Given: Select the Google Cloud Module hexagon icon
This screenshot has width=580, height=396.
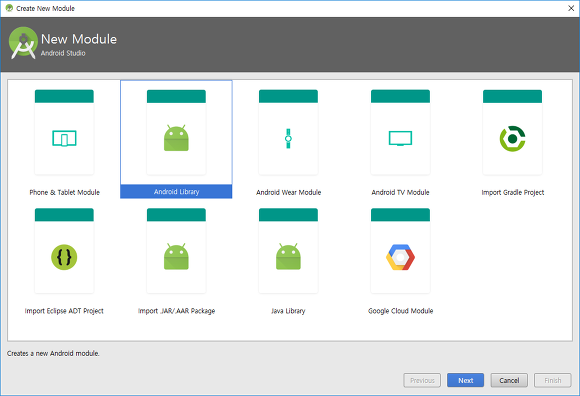Looking at the screenshot, I should [x=400, y=257].
